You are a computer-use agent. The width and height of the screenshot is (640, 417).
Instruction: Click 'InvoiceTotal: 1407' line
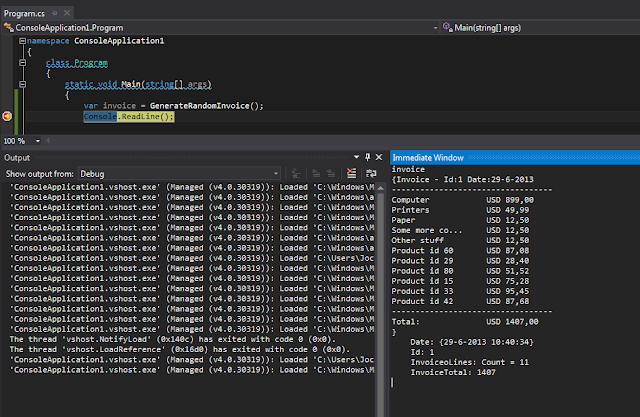453,373
